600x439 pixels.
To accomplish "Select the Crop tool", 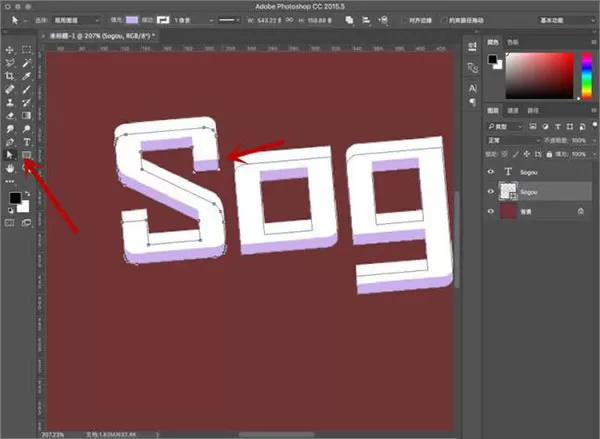I will click(x=10, y=76).
